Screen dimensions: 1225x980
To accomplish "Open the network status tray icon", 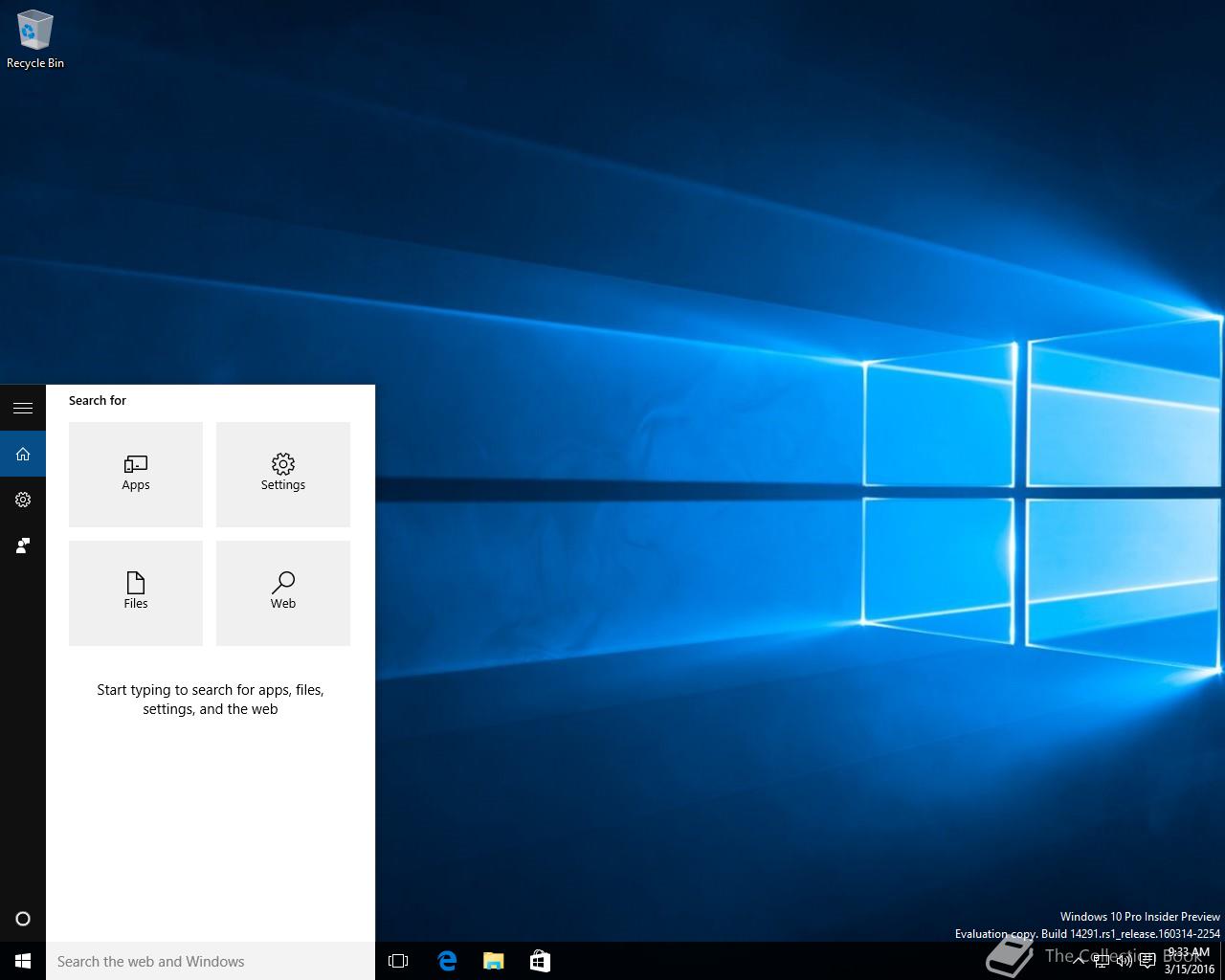I will click(x=1102, y=961).
